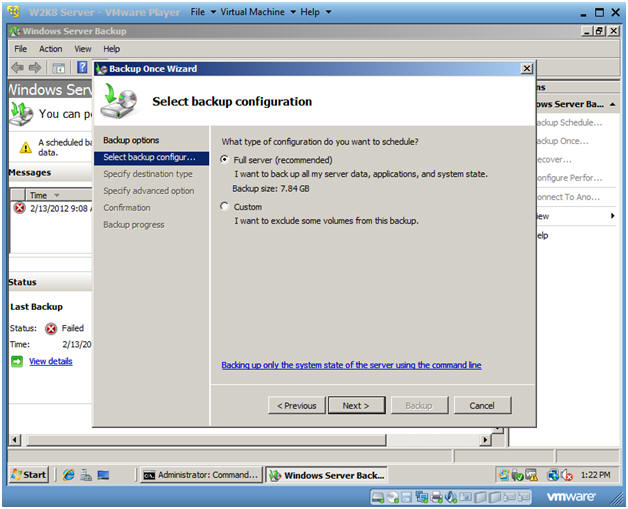Click the system clock showing 1:22 PM
The image size is (628, 509).
tap(596, 475)
